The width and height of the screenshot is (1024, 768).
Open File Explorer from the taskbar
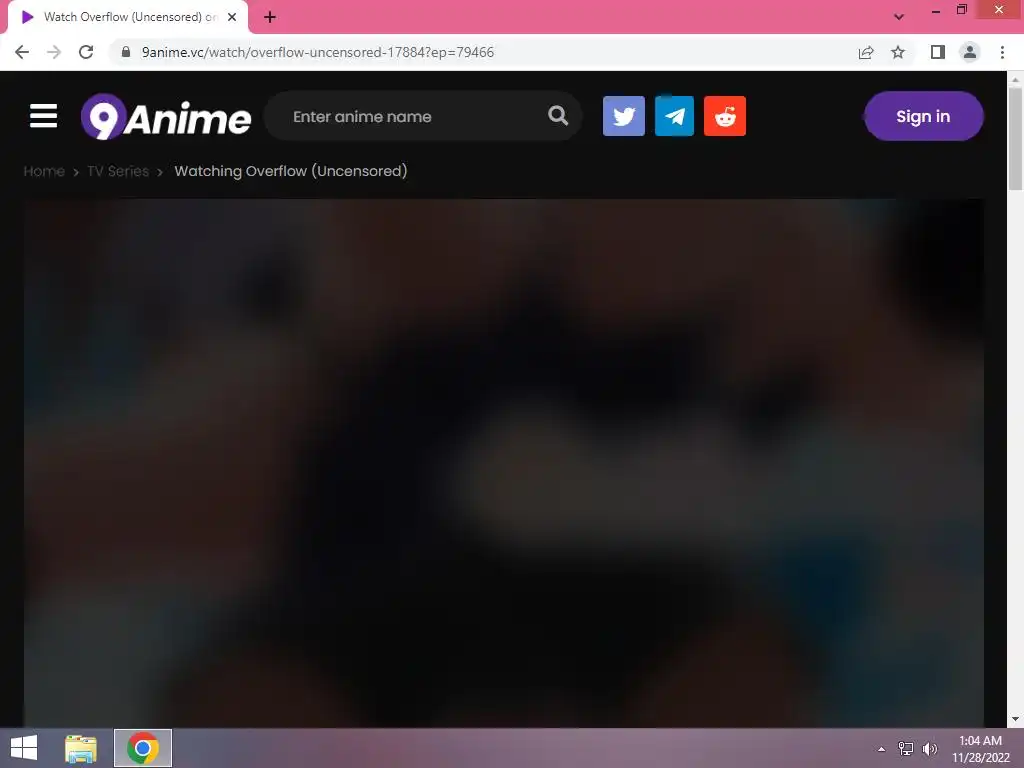tap(81, 748)
